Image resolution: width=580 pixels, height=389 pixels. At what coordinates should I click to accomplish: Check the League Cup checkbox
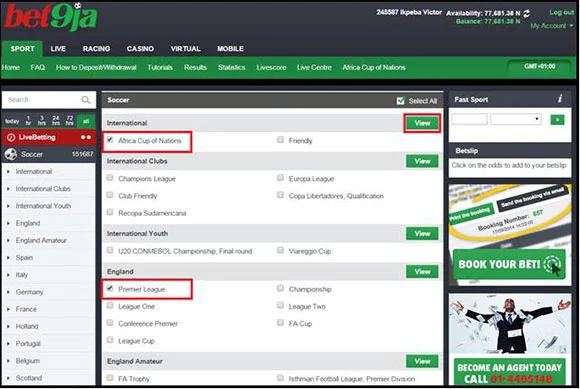click(x=110, y=340)
